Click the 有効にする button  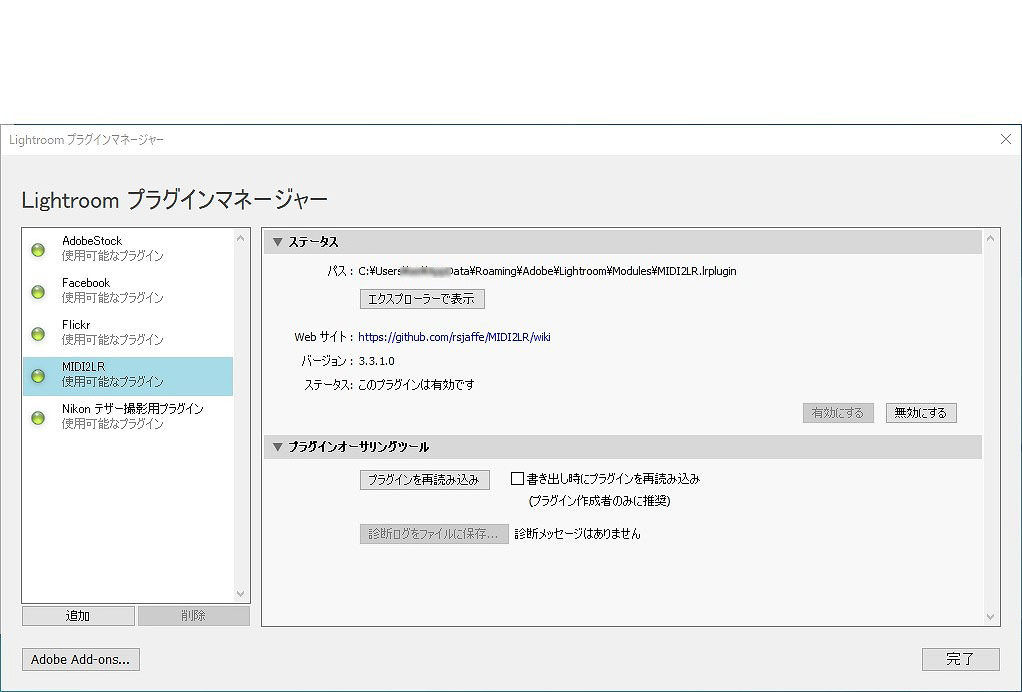(838, 412)
